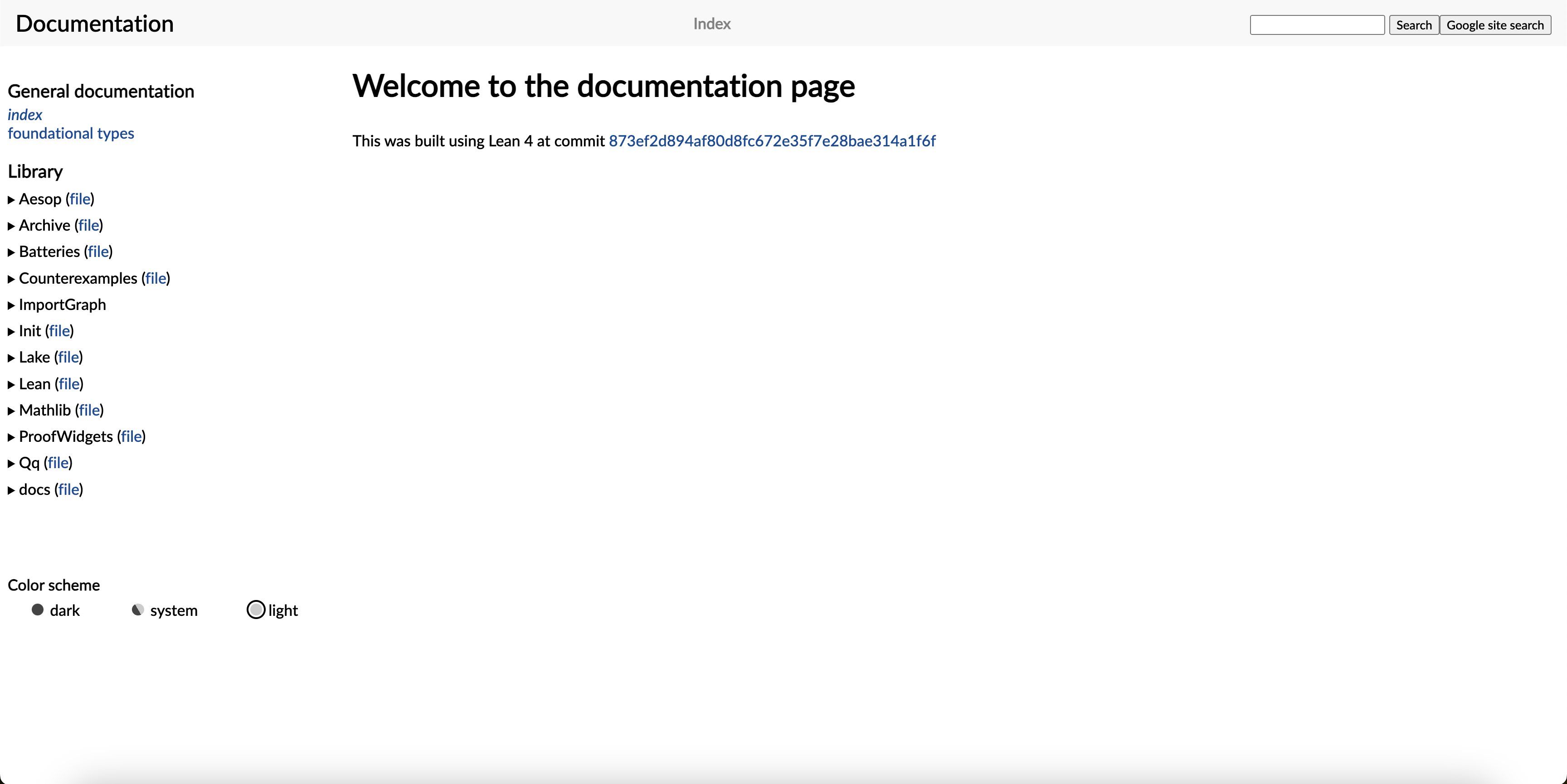
Task: Select the dark color scheme radio button
Action: 38,610
